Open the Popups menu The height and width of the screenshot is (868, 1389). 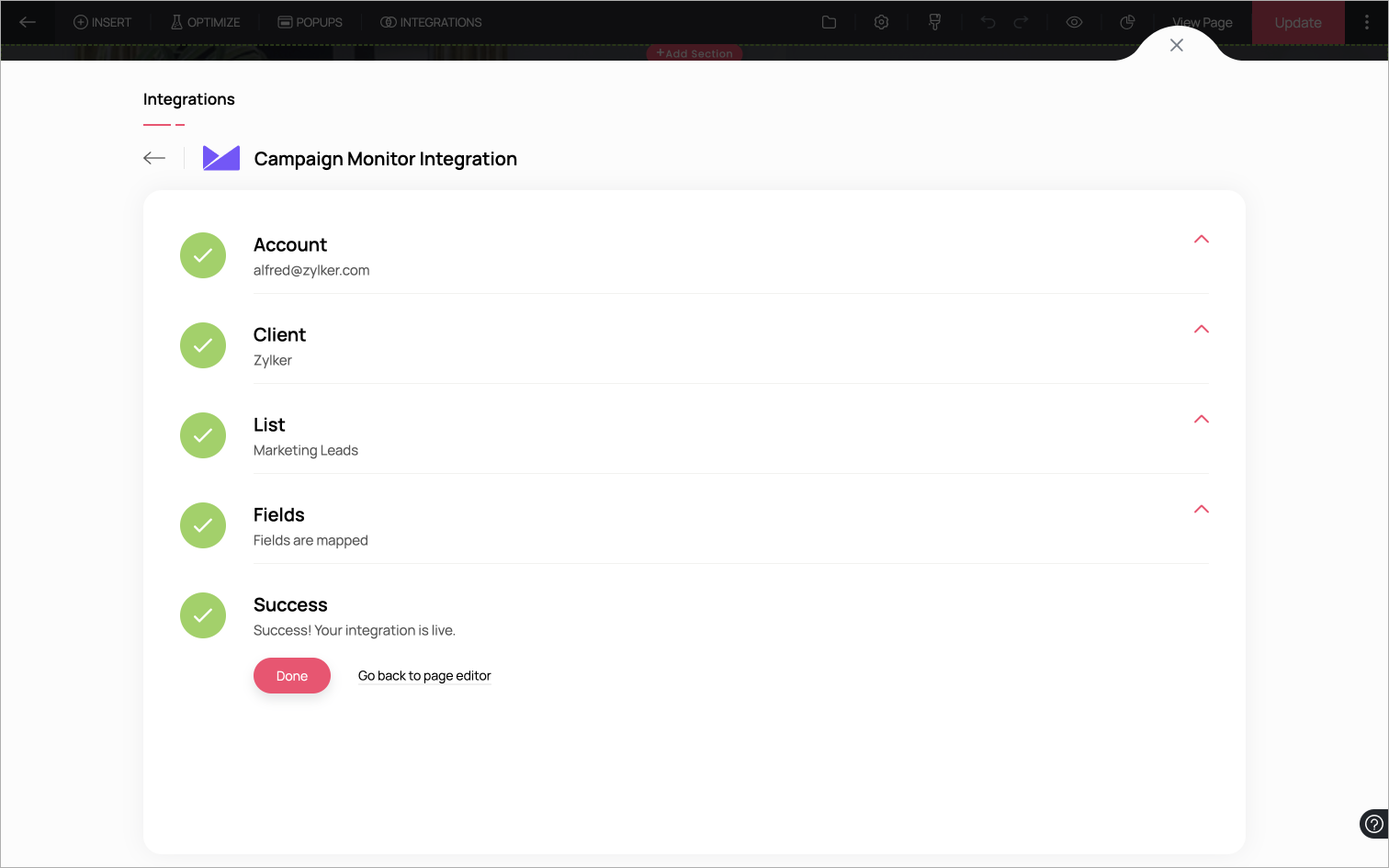point(311,22)
